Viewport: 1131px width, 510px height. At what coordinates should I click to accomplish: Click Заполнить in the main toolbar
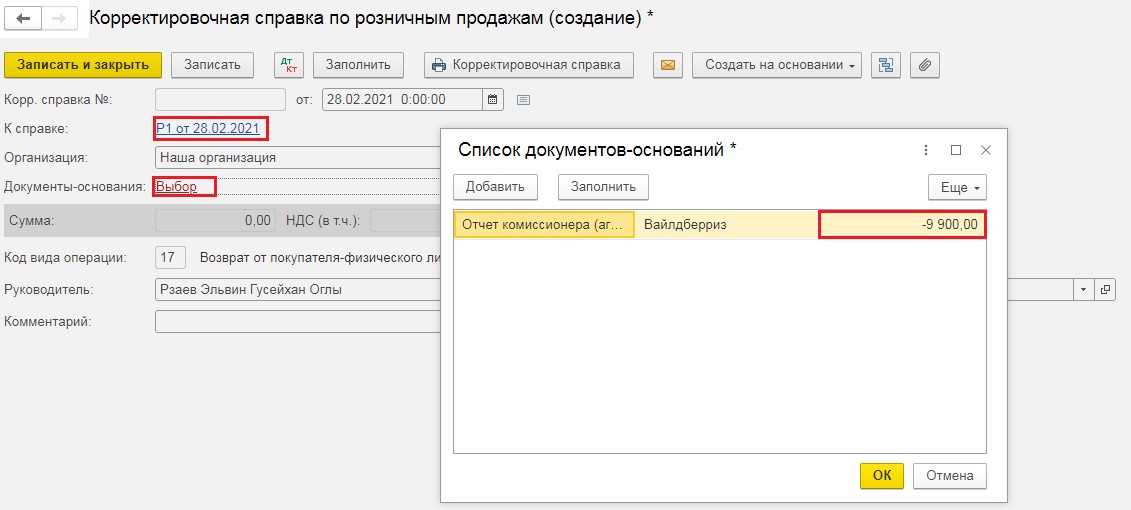[x=358, y=65]
